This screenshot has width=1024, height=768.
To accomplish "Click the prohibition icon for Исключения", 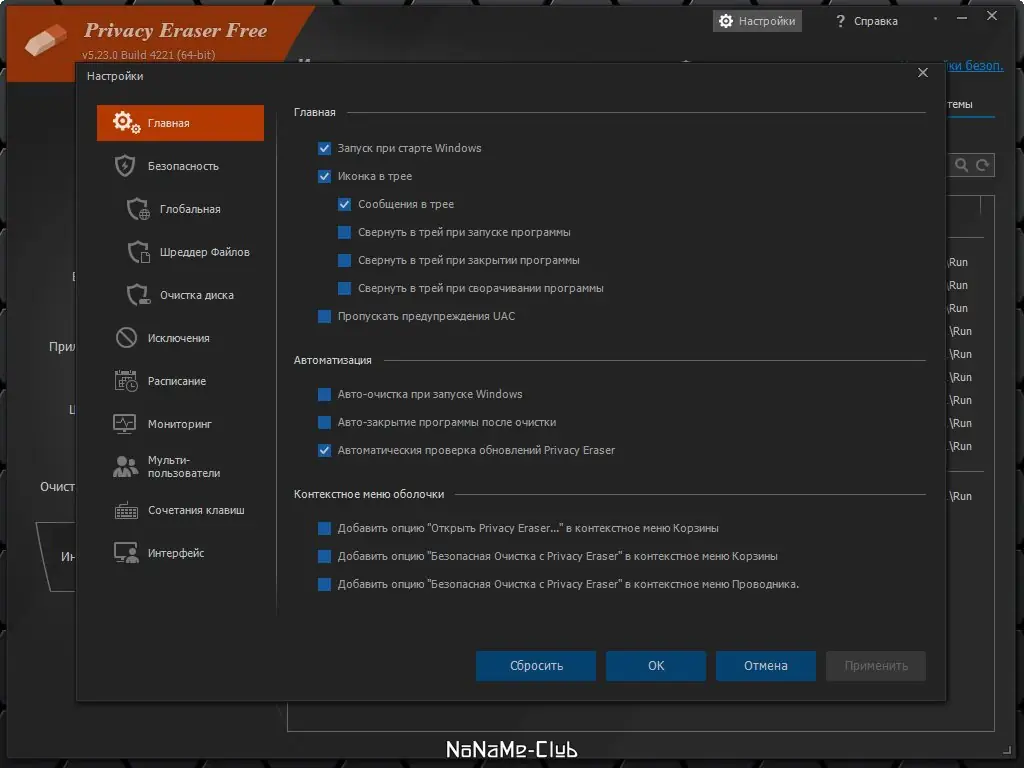I will click(x=126, y=338).
